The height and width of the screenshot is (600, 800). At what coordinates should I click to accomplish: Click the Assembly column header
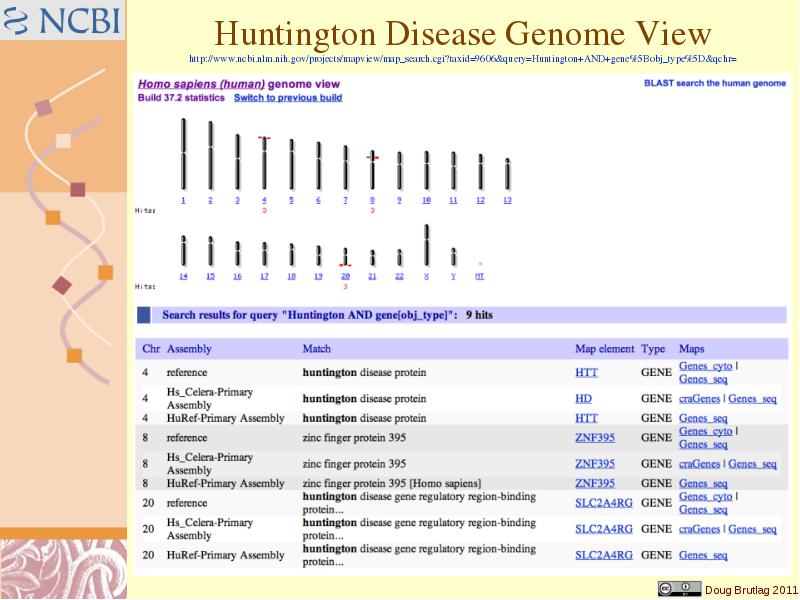click(x=189, y=349)
